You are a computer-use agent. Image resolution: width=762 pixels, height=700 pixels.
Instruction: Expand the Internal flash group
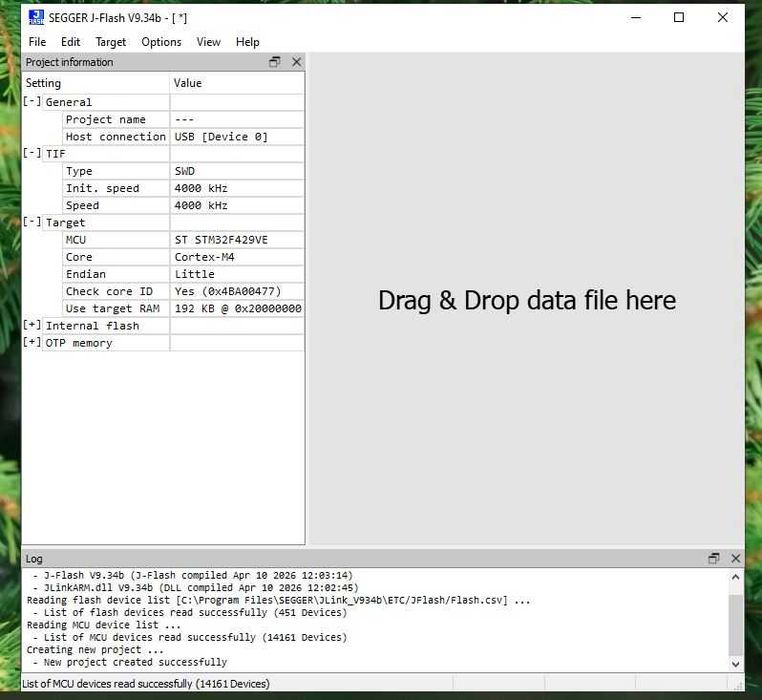click(x=32, y=325)
